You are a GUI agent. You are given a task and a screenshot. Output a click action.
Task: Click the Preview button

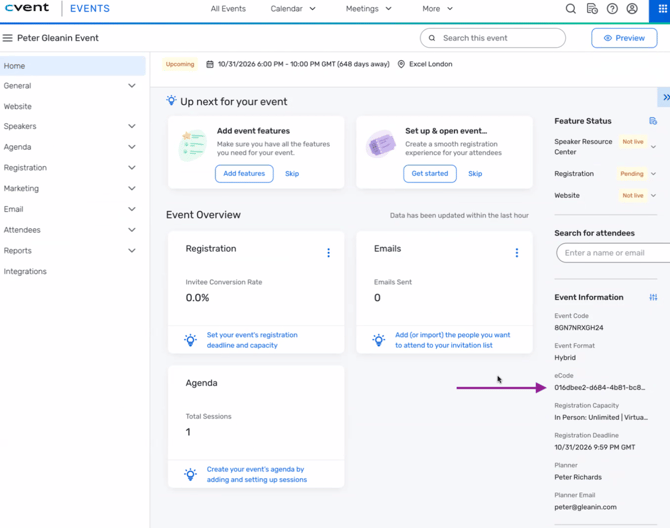[624, 38]
